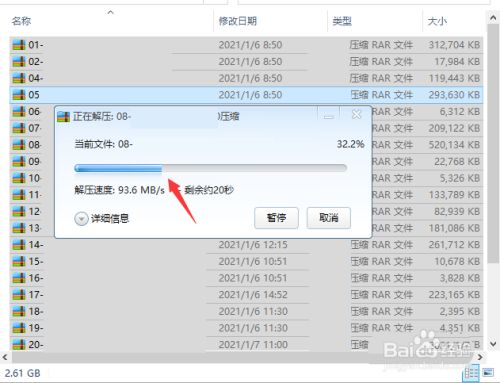Sort by 大小 column header
500x383 pixels.
coord(437,21)
